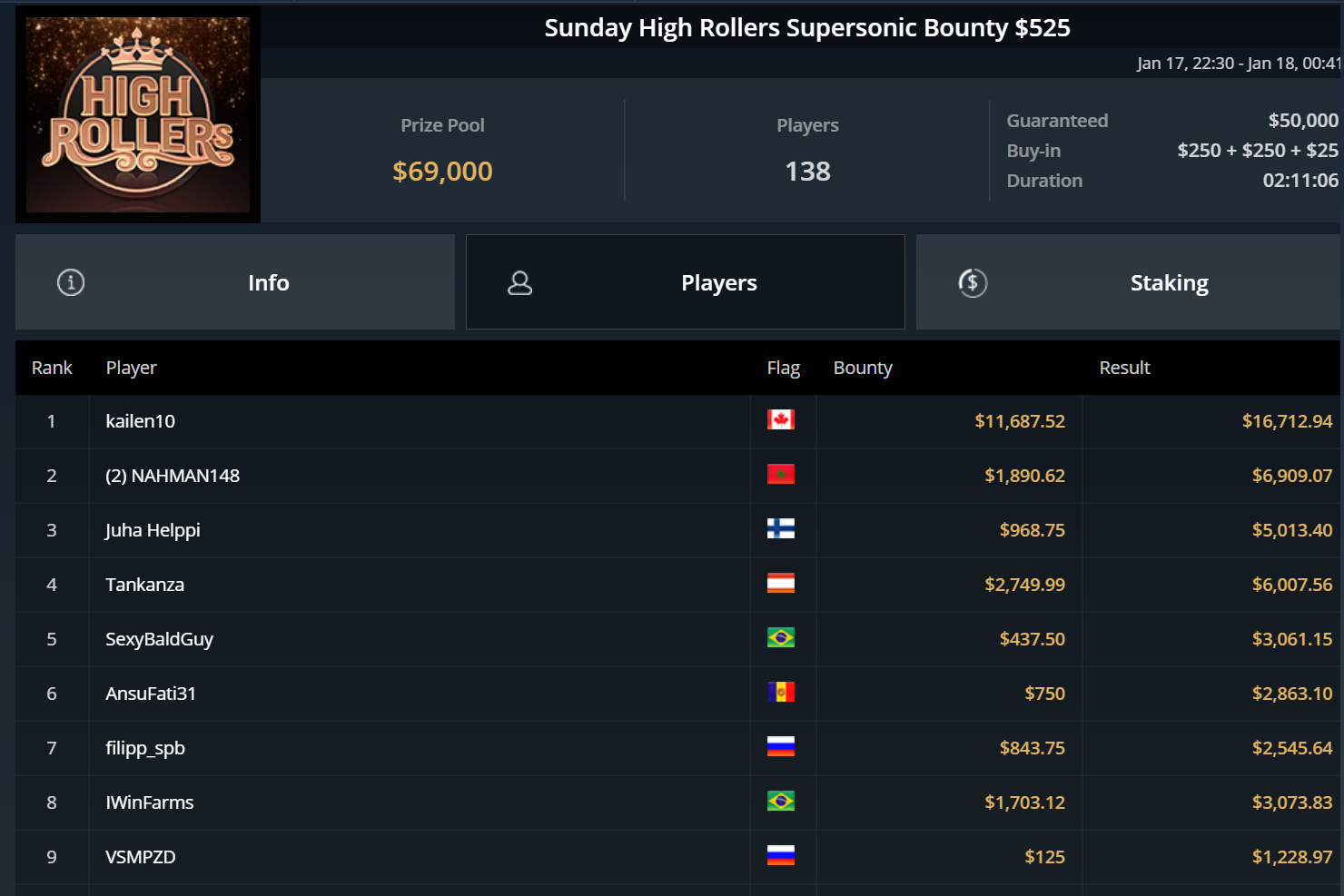Click the Canada flag for kailen10

[x=780, y=419]
